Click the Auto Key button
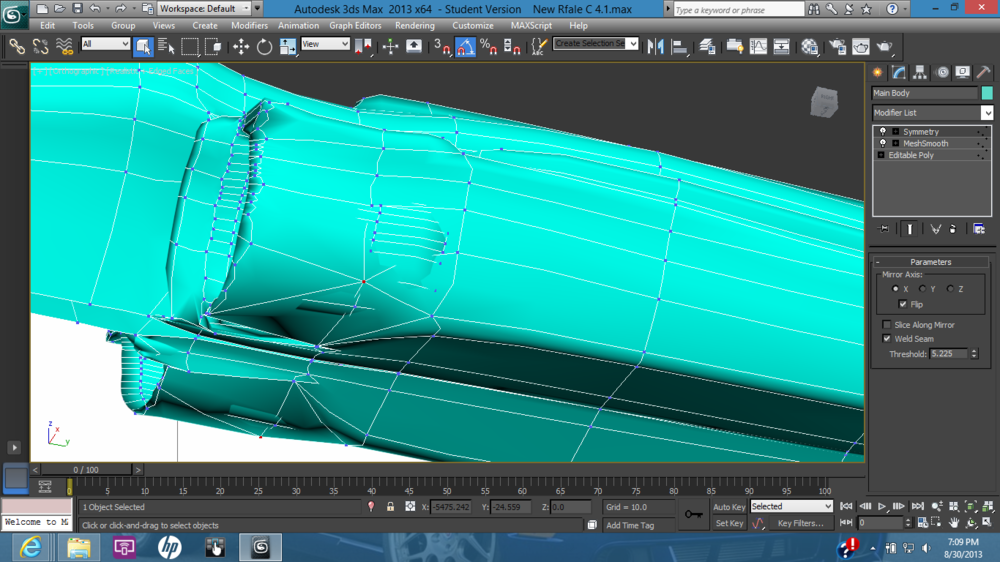The width and height of the screenshot is (1000, 562). pos(728,507)
